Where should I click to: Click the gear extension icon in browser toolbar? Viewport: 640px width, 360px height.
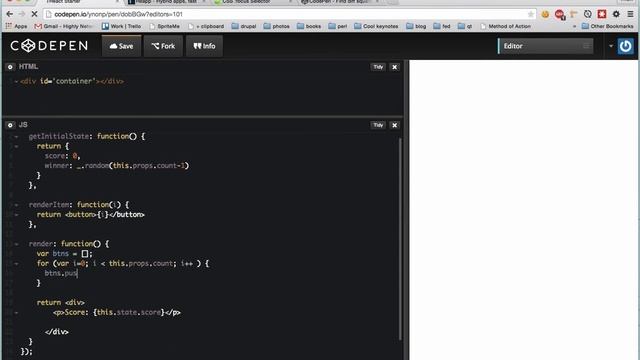click(616, 14)
